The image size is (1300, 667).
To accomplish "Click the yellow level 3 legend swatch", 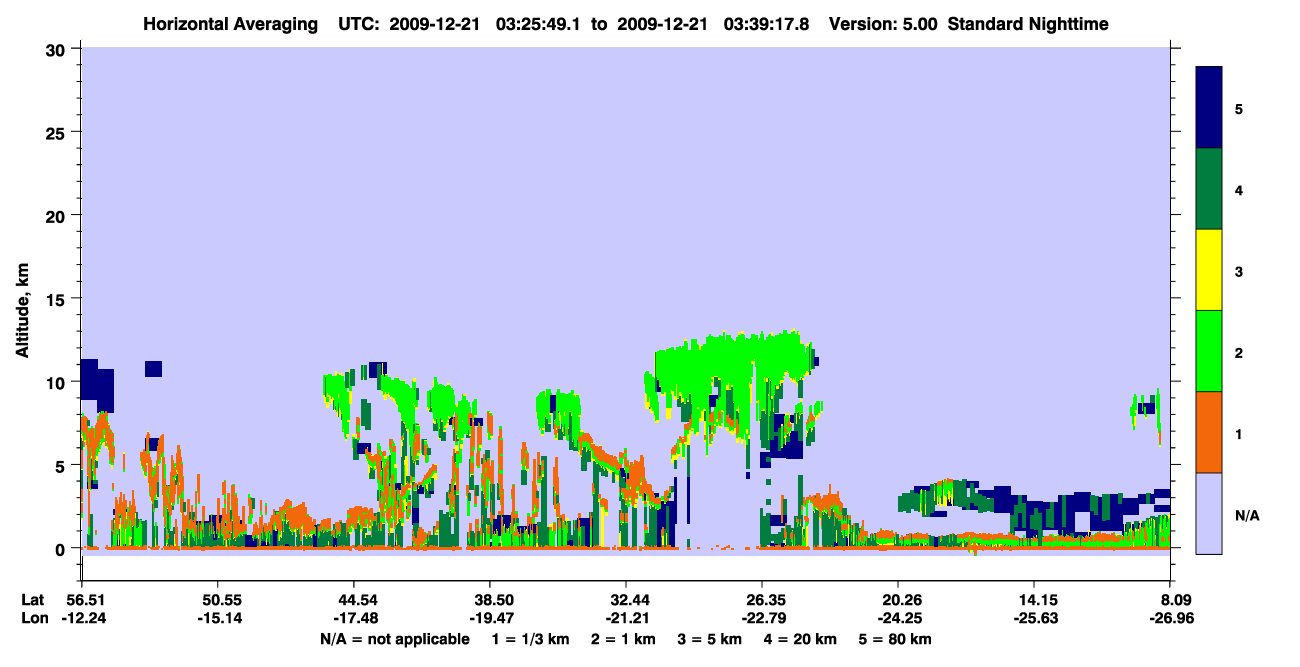I will [x=1209, y=270].
